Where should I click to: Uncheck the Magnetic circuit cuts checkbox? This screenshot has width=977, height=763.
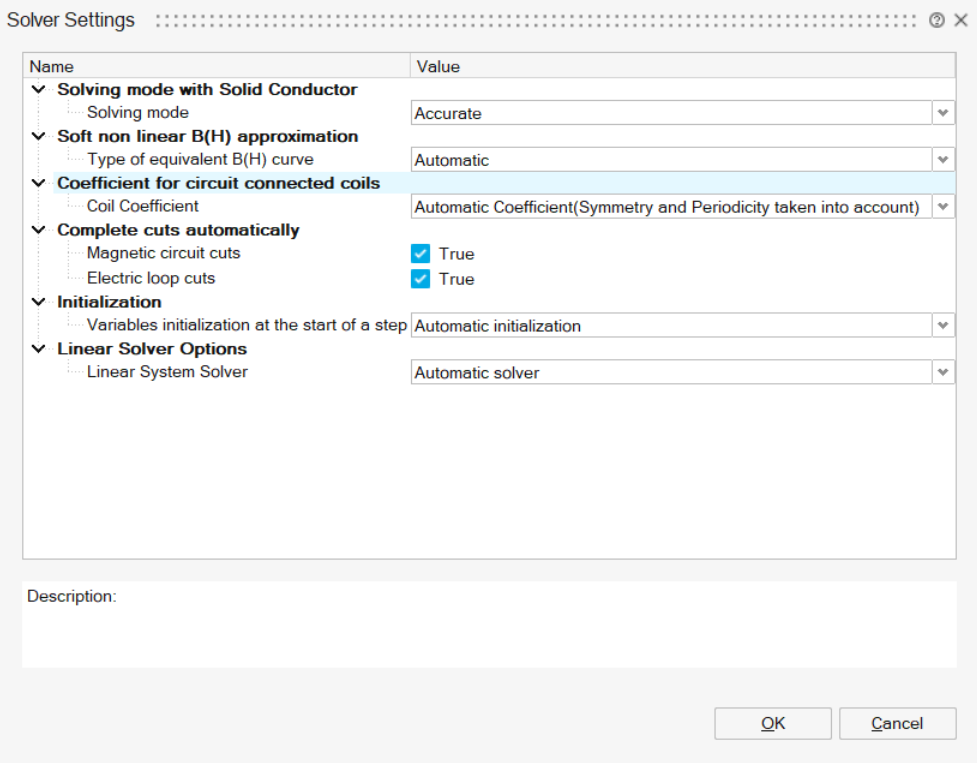pyautogui.click(x=421, y=254)
